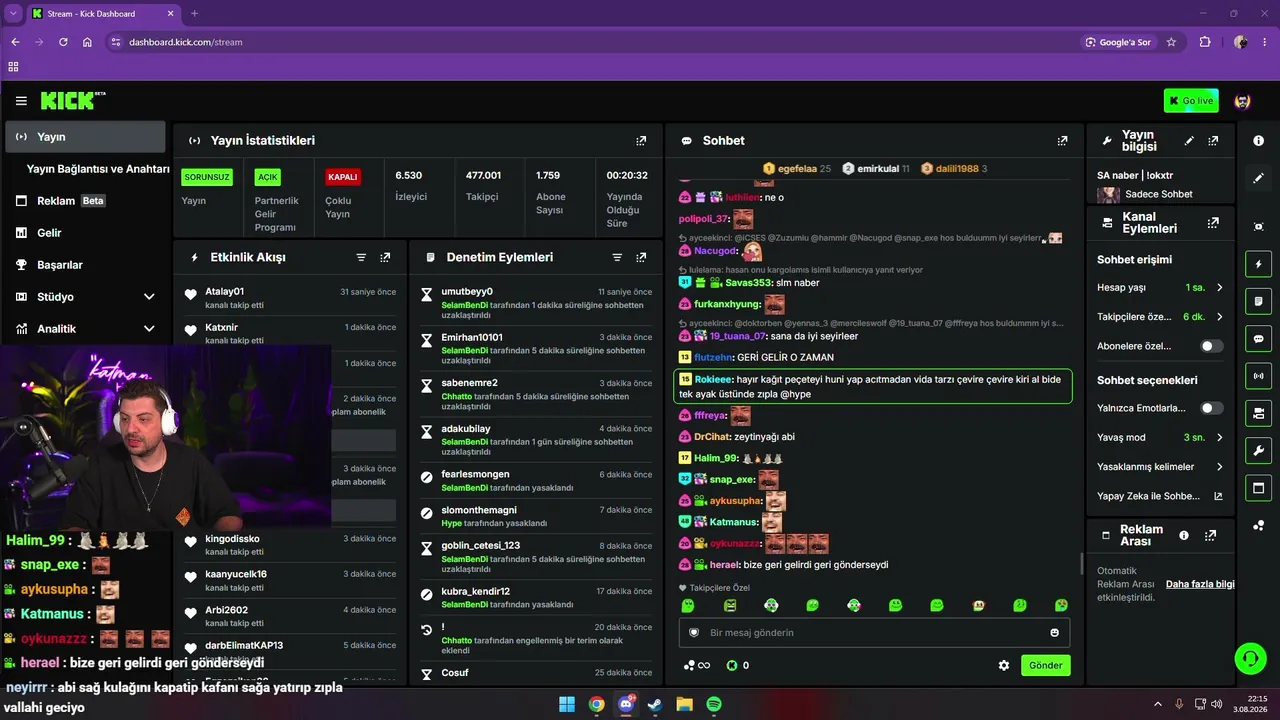Toggle the broadcast signal sidebar icon
Image resolution: width=1280 pixels, height=720 pixels.
(x=1258, y=376)
